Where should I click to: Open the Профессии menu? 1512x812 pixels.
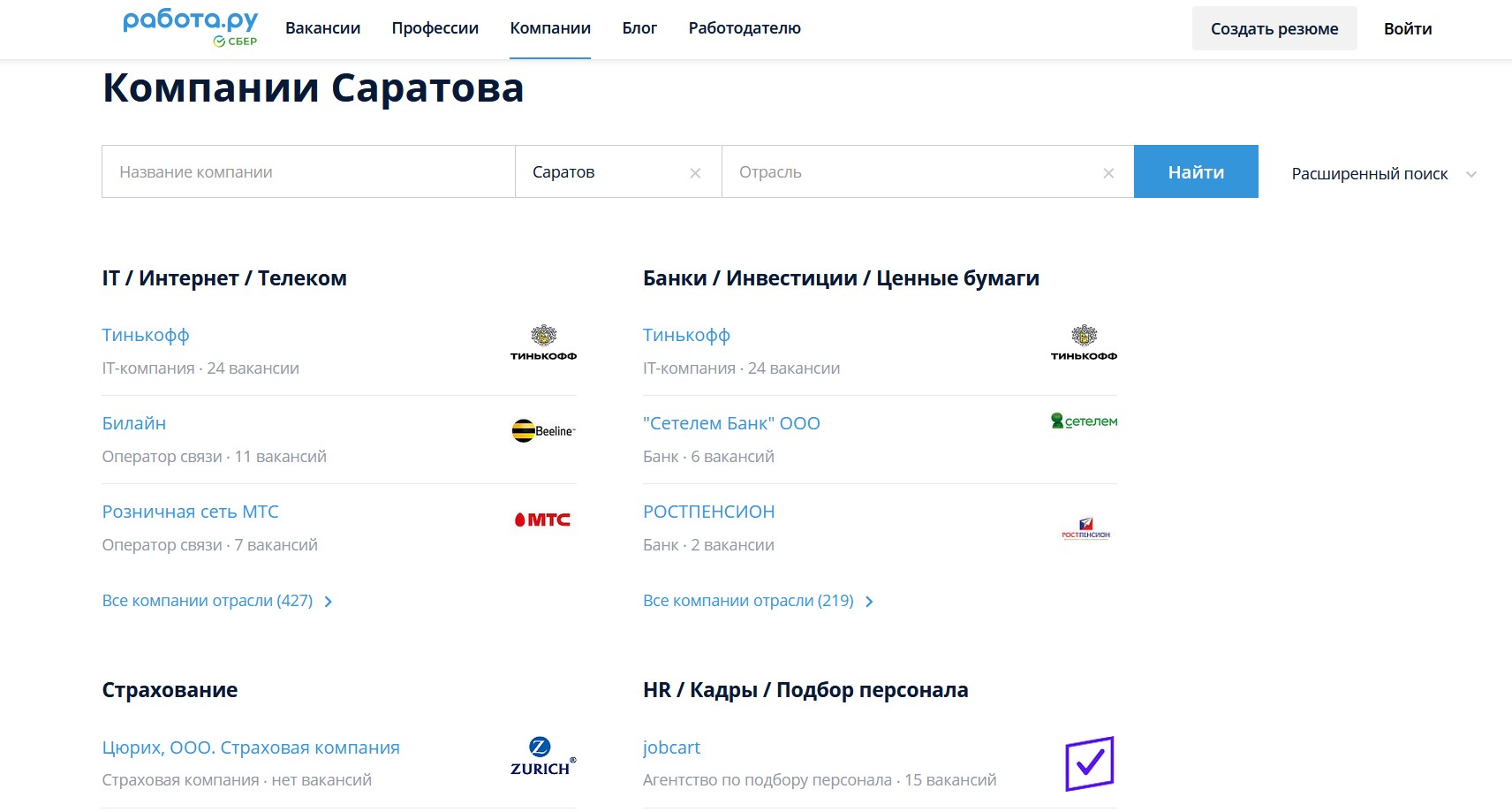435,28
